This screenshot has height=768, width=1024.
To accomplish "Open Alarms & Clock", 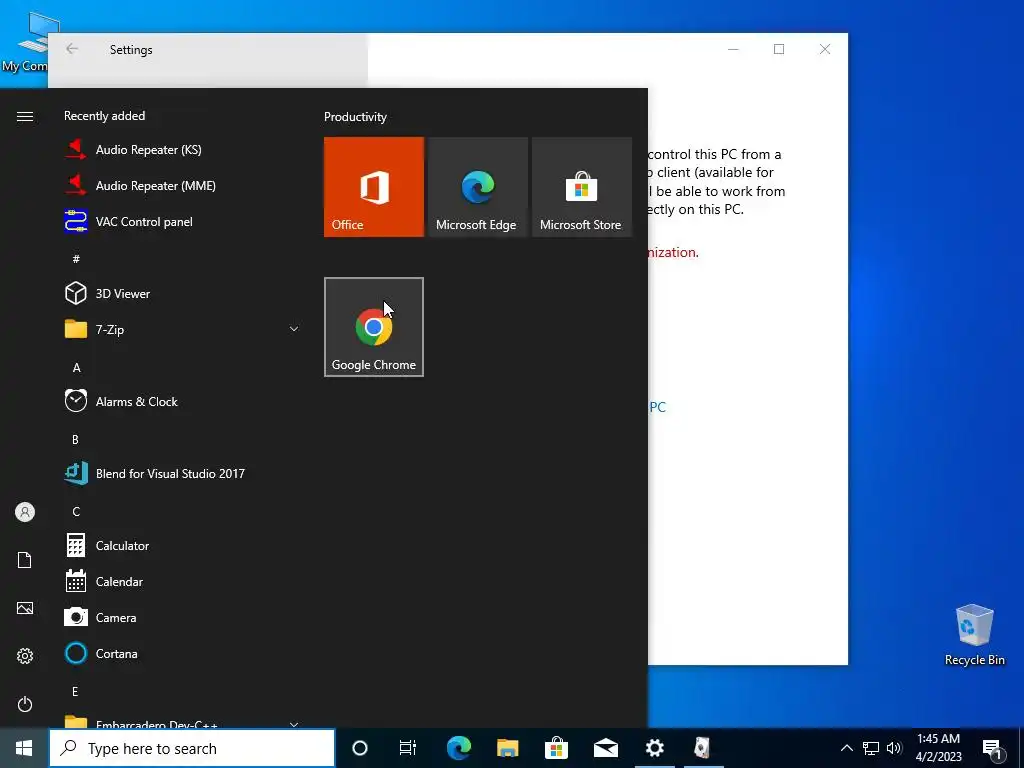I will 182,401.
